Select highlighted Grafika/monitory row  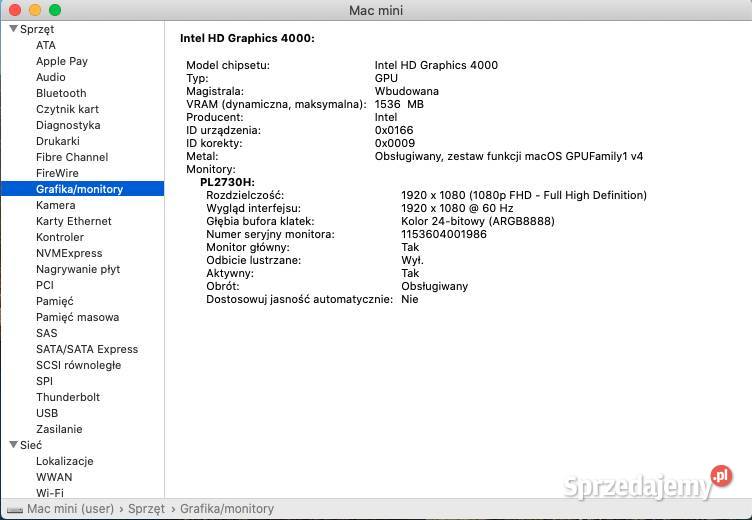(x=82, y=189)
